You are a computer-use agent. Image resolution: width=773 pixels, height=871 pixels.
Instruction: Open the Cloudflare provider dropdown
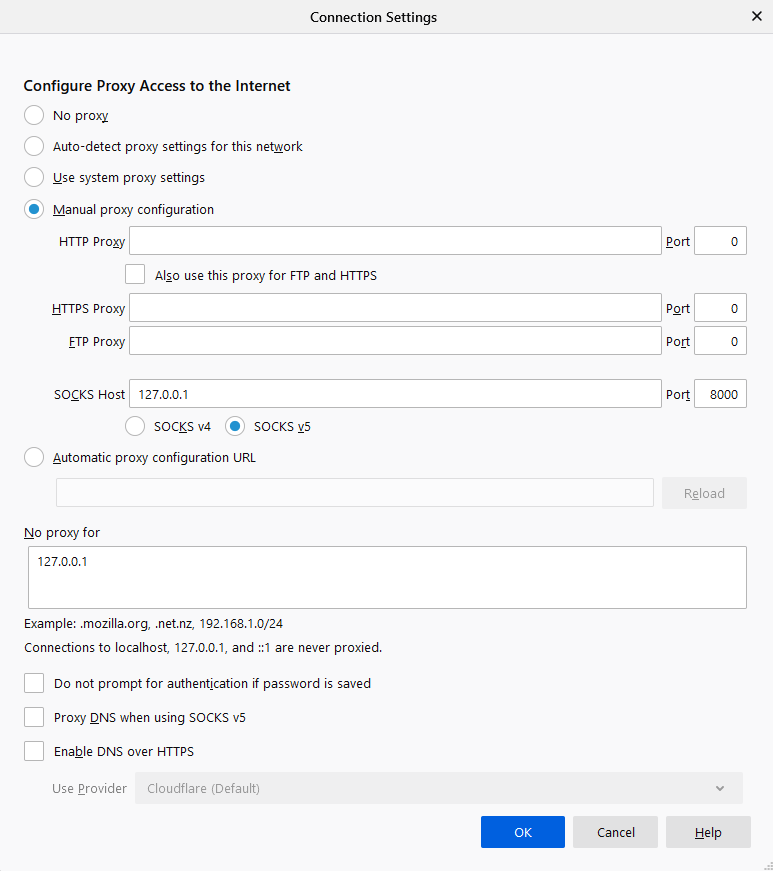tap(438, 788)
